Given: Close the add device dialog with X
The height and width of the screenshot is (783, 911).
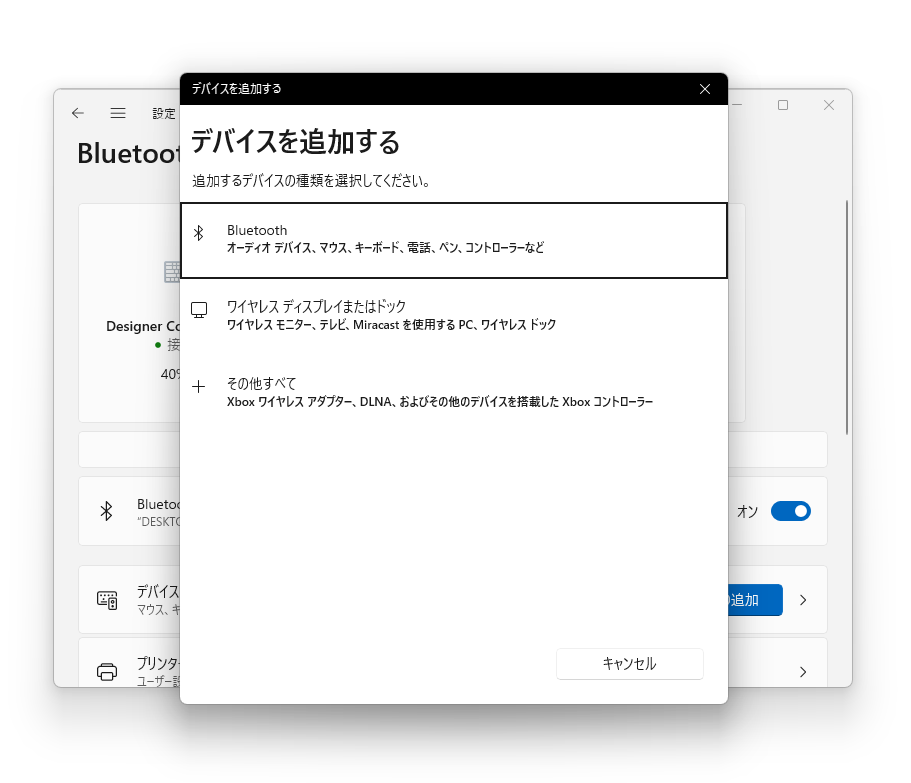Looking at the screenshot, I should point(704,88).
